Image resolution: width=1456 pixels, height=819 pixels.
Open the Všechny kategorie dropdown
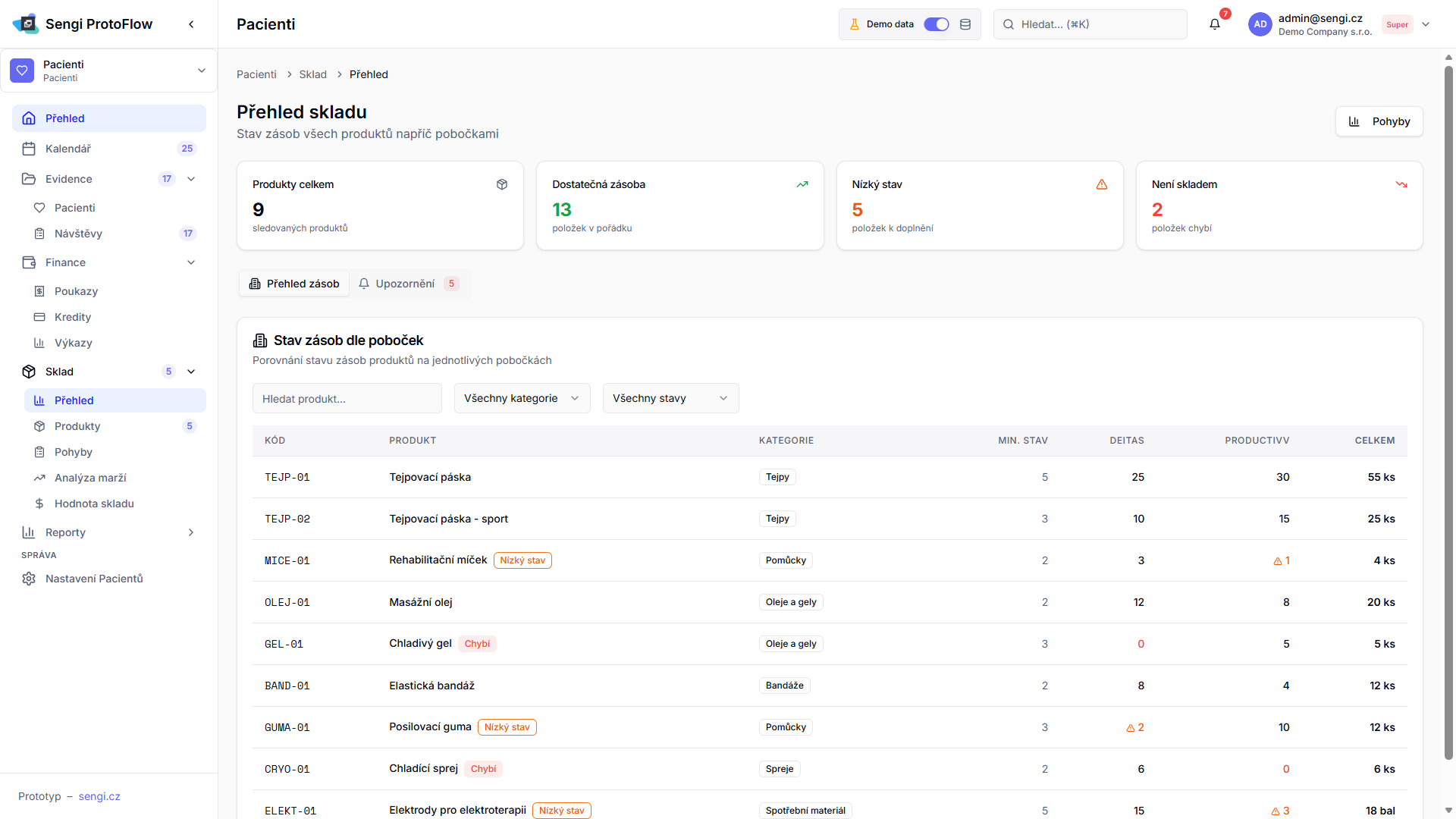(522, 398)
